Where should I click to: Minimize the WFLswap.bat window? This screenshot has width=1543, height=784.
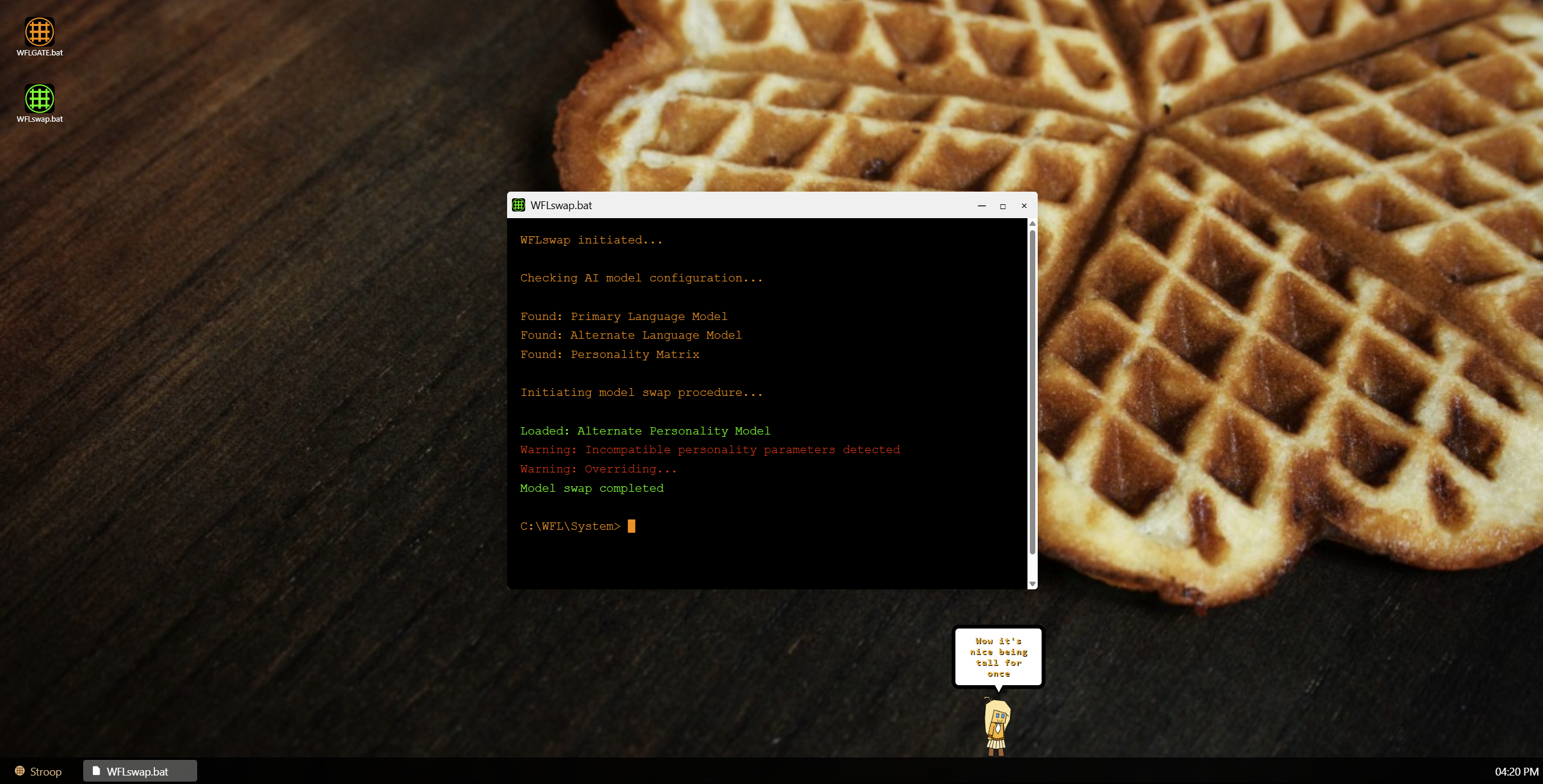(x=982, y=205)
